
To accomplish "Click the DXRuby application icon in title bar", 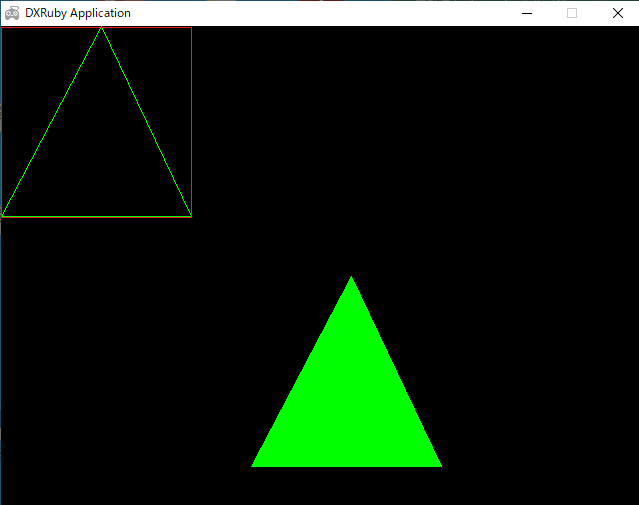I will coord(12,13).
